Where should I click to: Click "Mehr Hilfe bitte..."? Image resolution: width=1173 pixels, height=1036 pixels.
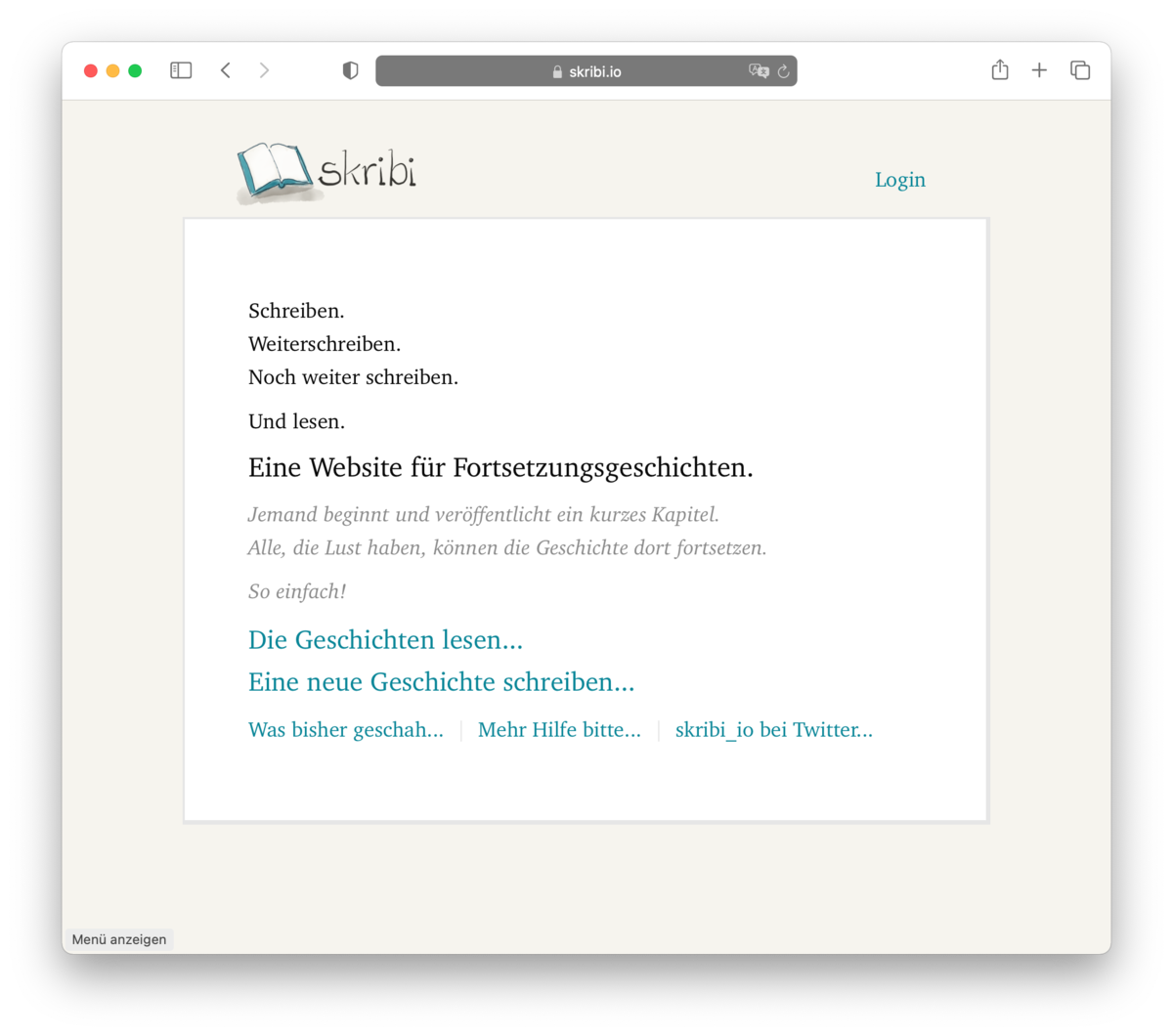(x=559, y=730)
